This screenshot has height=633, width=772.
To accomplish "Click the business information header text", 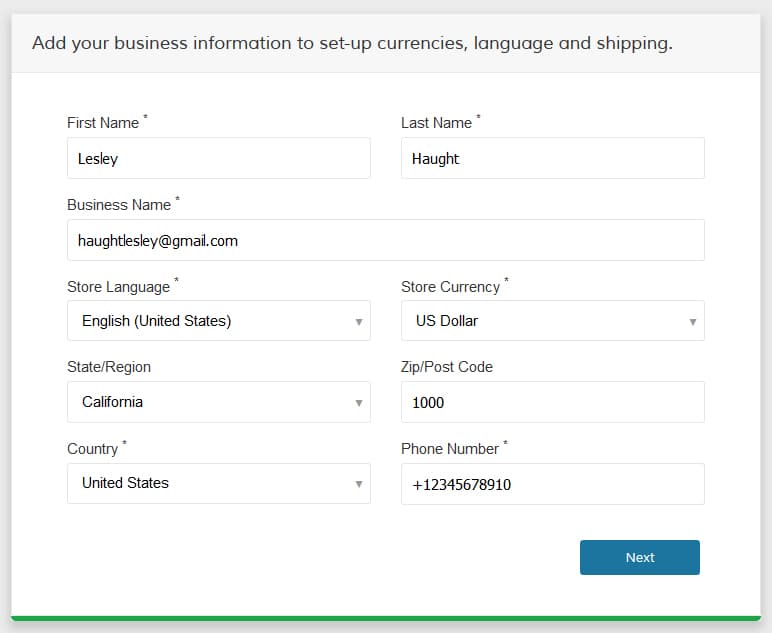I will coord(353,43).
